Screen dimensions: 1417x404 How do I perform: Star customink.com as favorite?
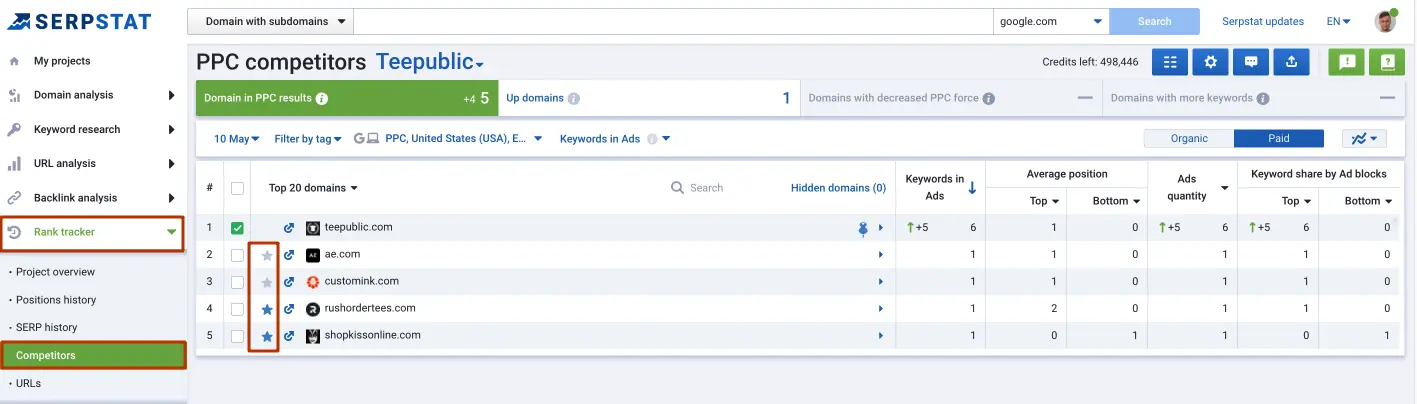[x=267, y=282]
